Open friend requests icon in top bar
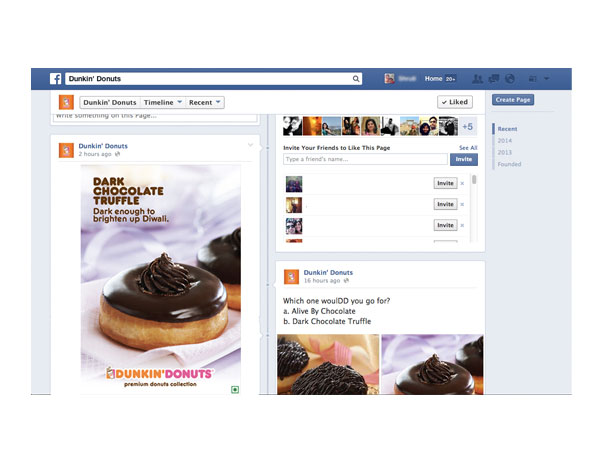The height and width of the screenshot is (463, 600). pyautogui.click(x=477, y=79)
